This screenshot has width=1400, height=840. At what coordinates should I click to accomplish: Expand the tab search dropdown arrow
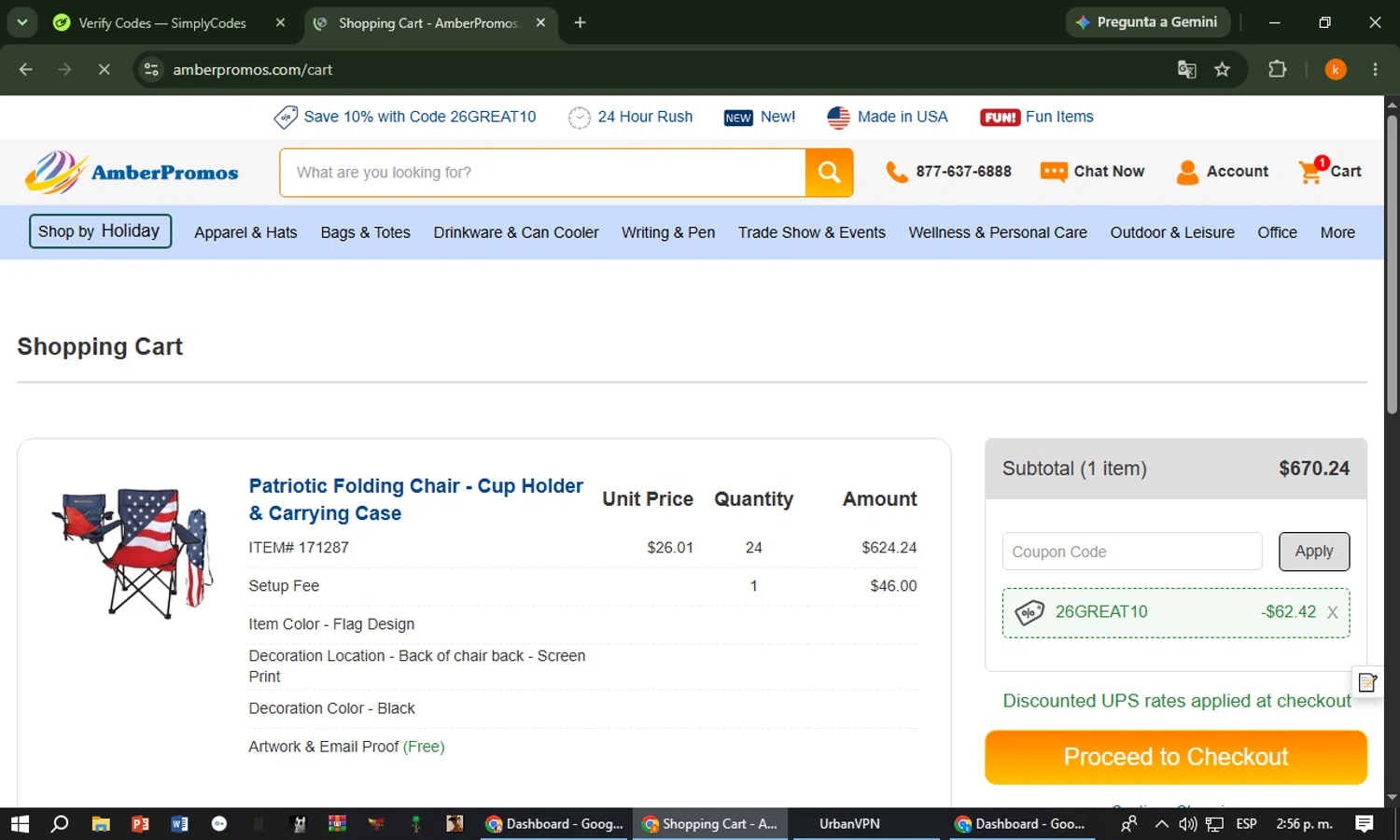[21, 22]
